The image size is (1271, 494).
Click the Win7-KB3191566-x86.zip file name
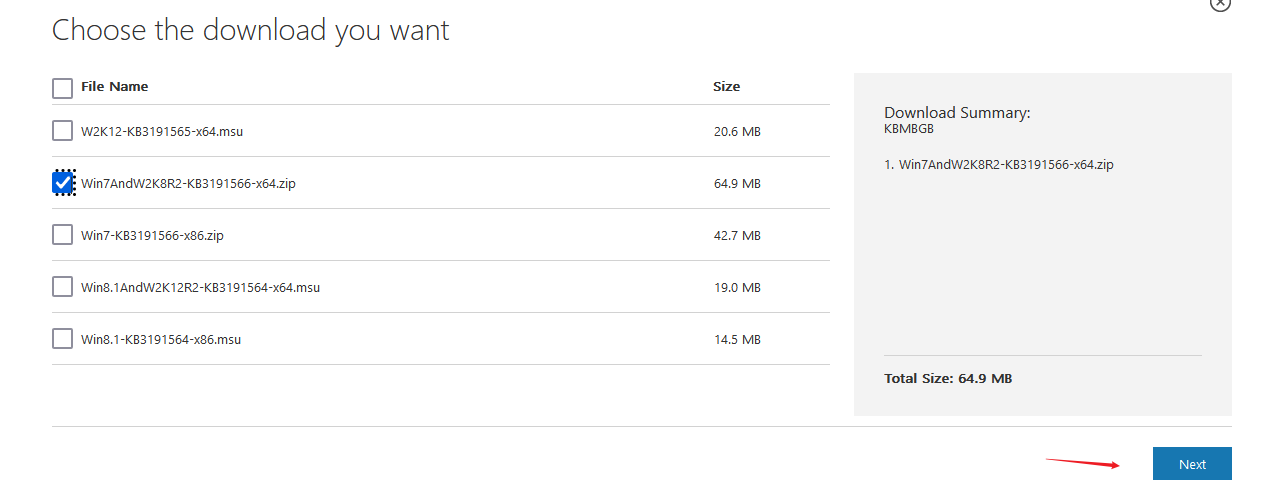point(152,235)
